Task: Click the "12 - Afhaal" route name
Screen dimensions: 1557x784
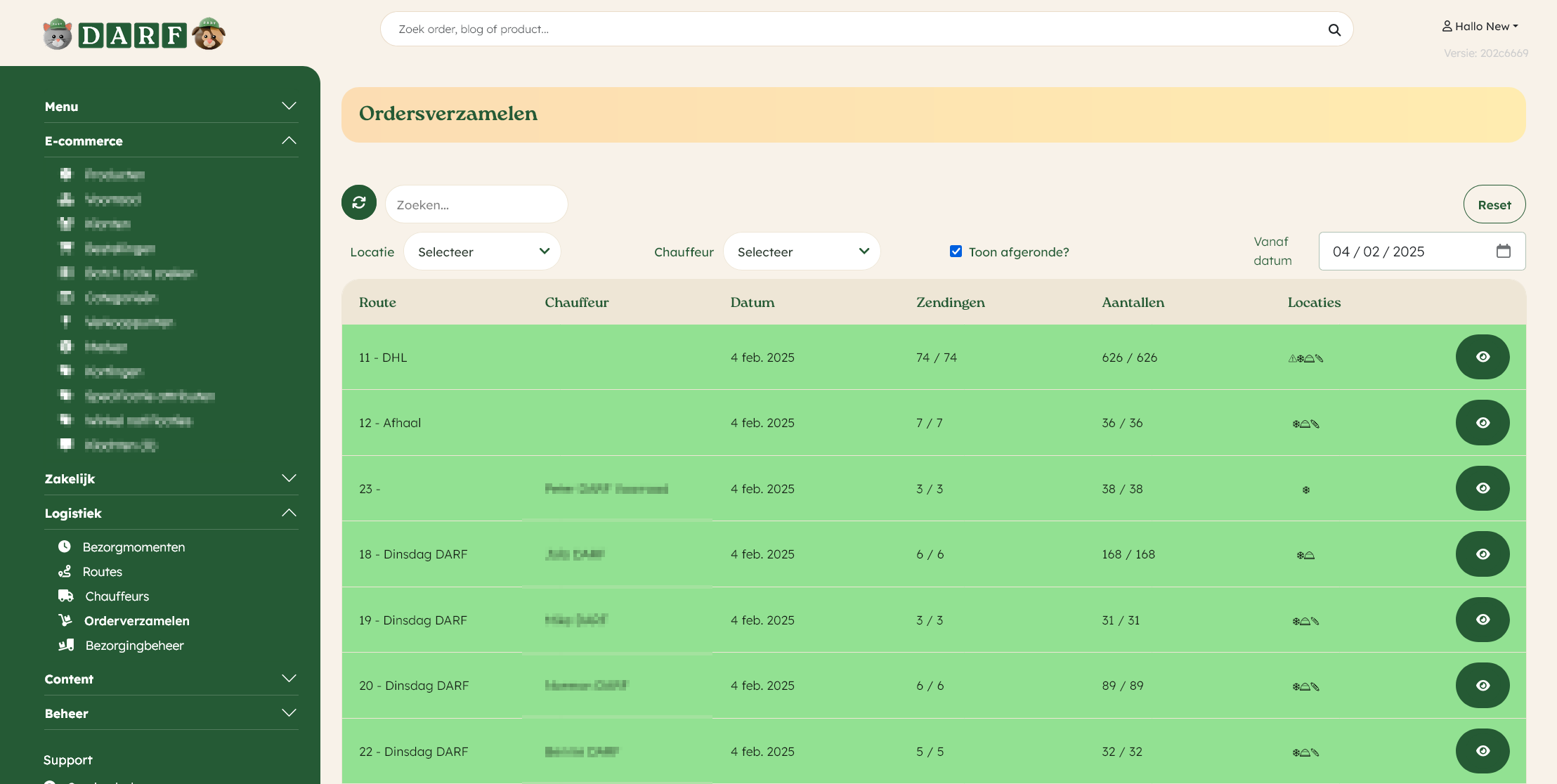Action: pyautogui.click(x=390, y=422)
